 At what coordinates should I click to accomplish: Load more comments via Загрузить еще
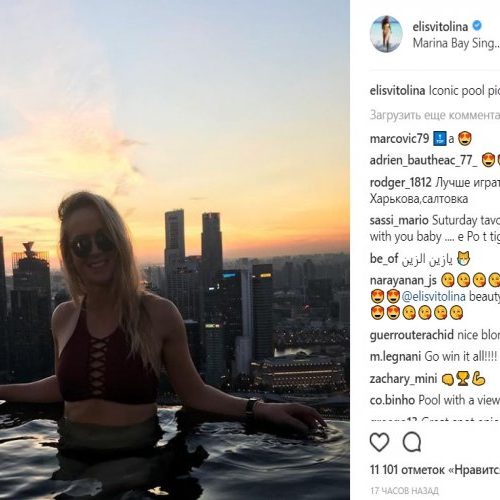tap(435, 115)
